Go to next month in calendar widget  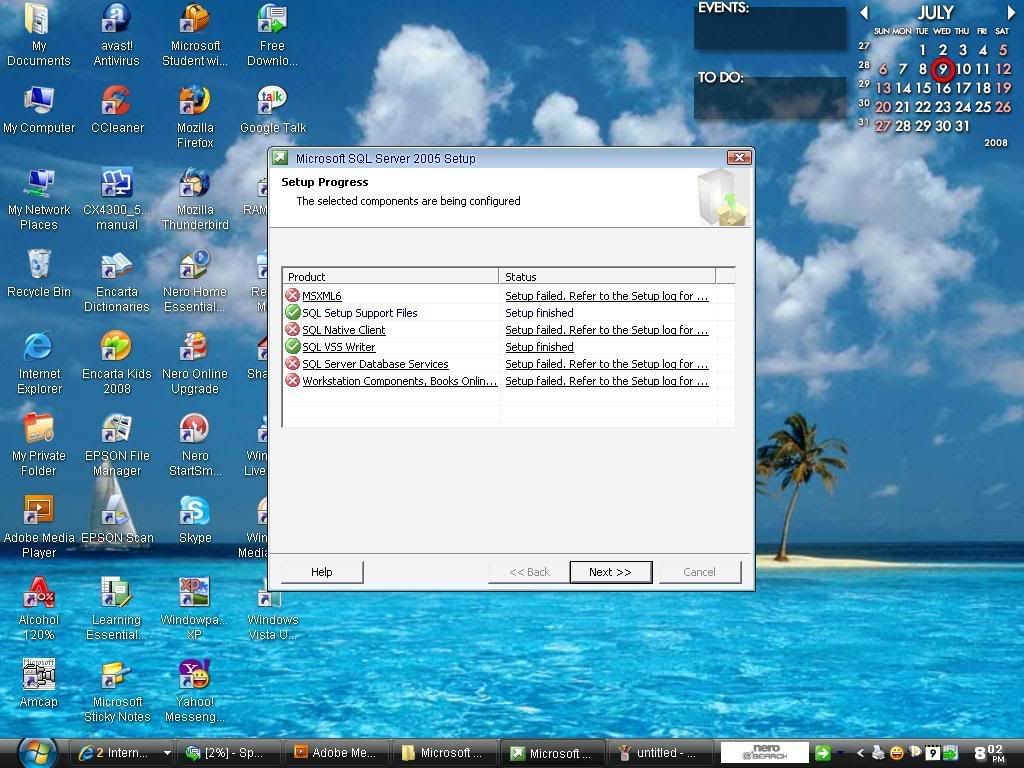pyautogui.click(x=1010, y=13)
